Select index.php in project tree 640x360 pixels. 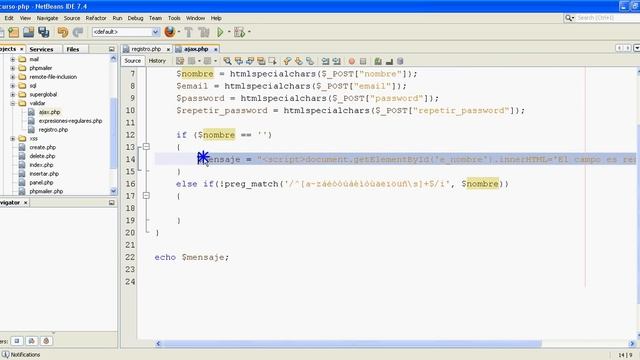coord(41,165)
